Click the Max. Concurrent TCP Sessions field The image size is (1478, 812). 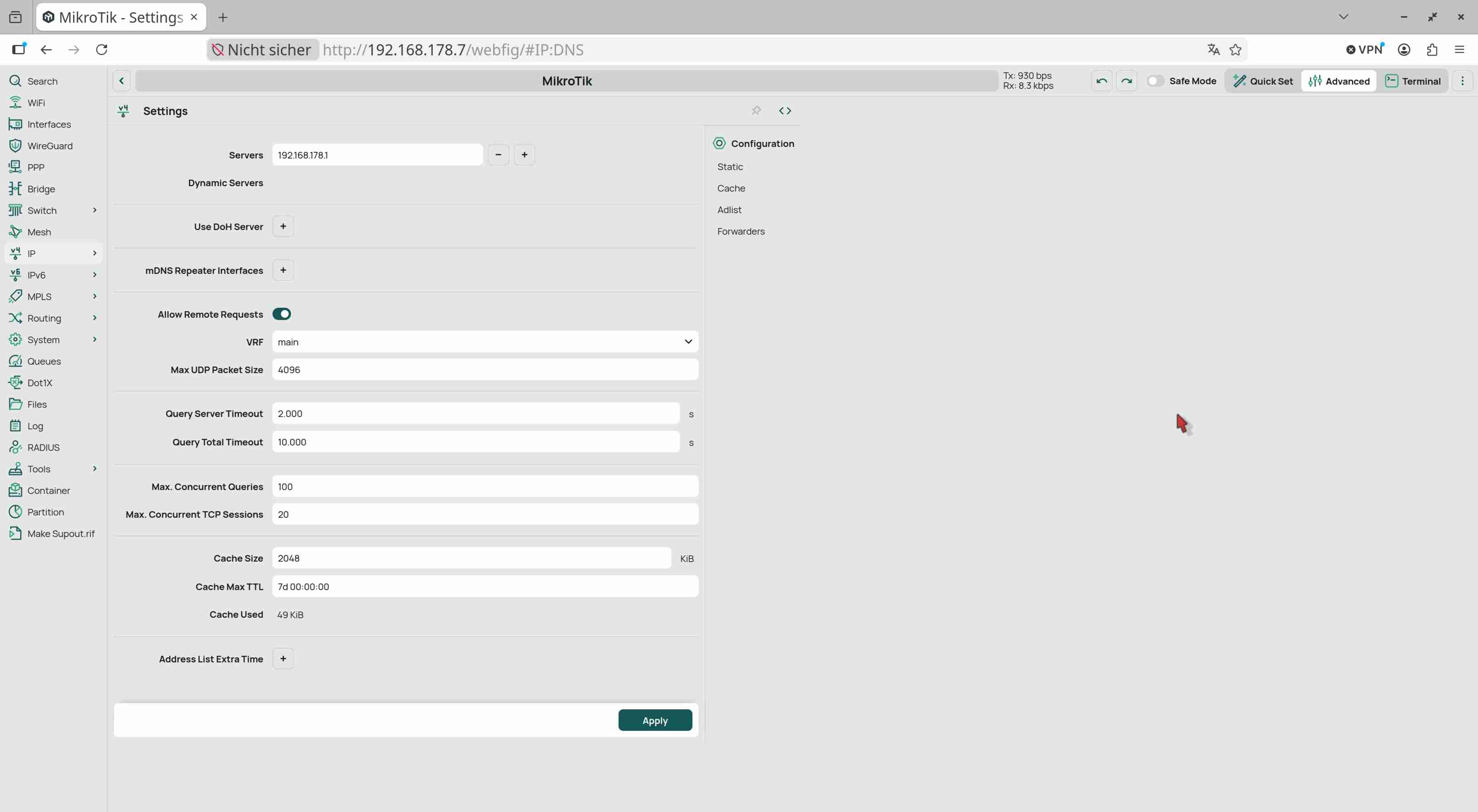pyautogui.click(x=485, y=514)
